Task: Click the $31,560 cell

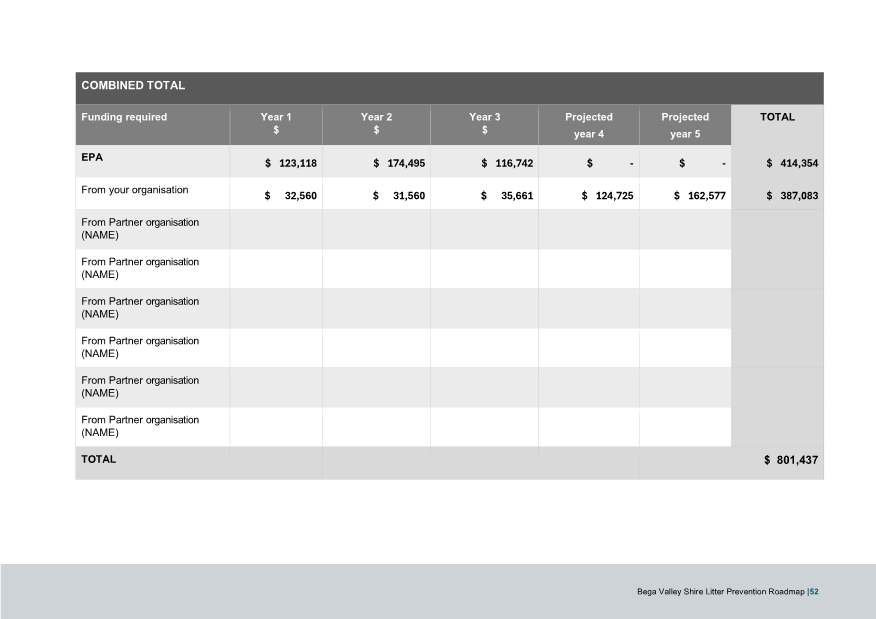Action: click(x=399, y=196)
